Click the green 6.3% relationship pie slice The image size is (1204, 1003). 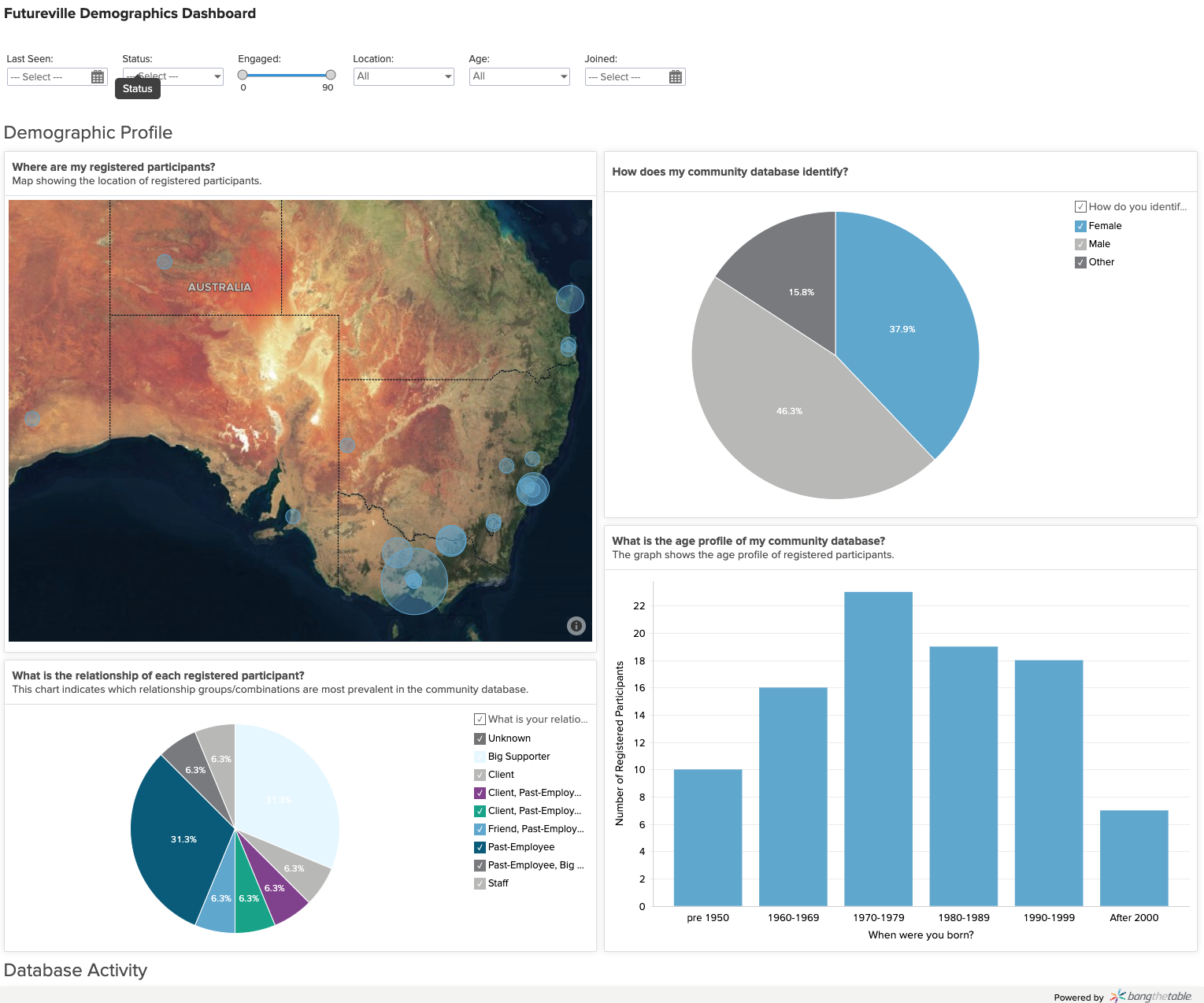[250, 898]
